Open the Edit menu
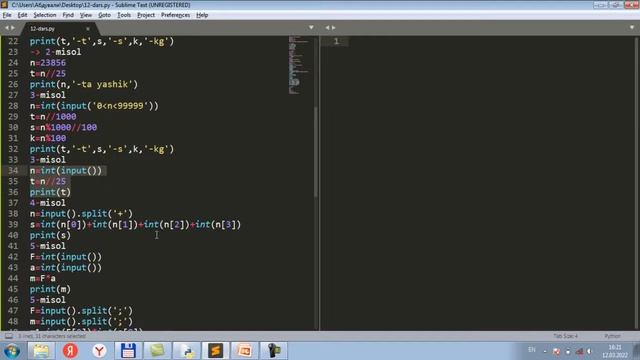Screen dimensions: 640x360 coord(22,15)
